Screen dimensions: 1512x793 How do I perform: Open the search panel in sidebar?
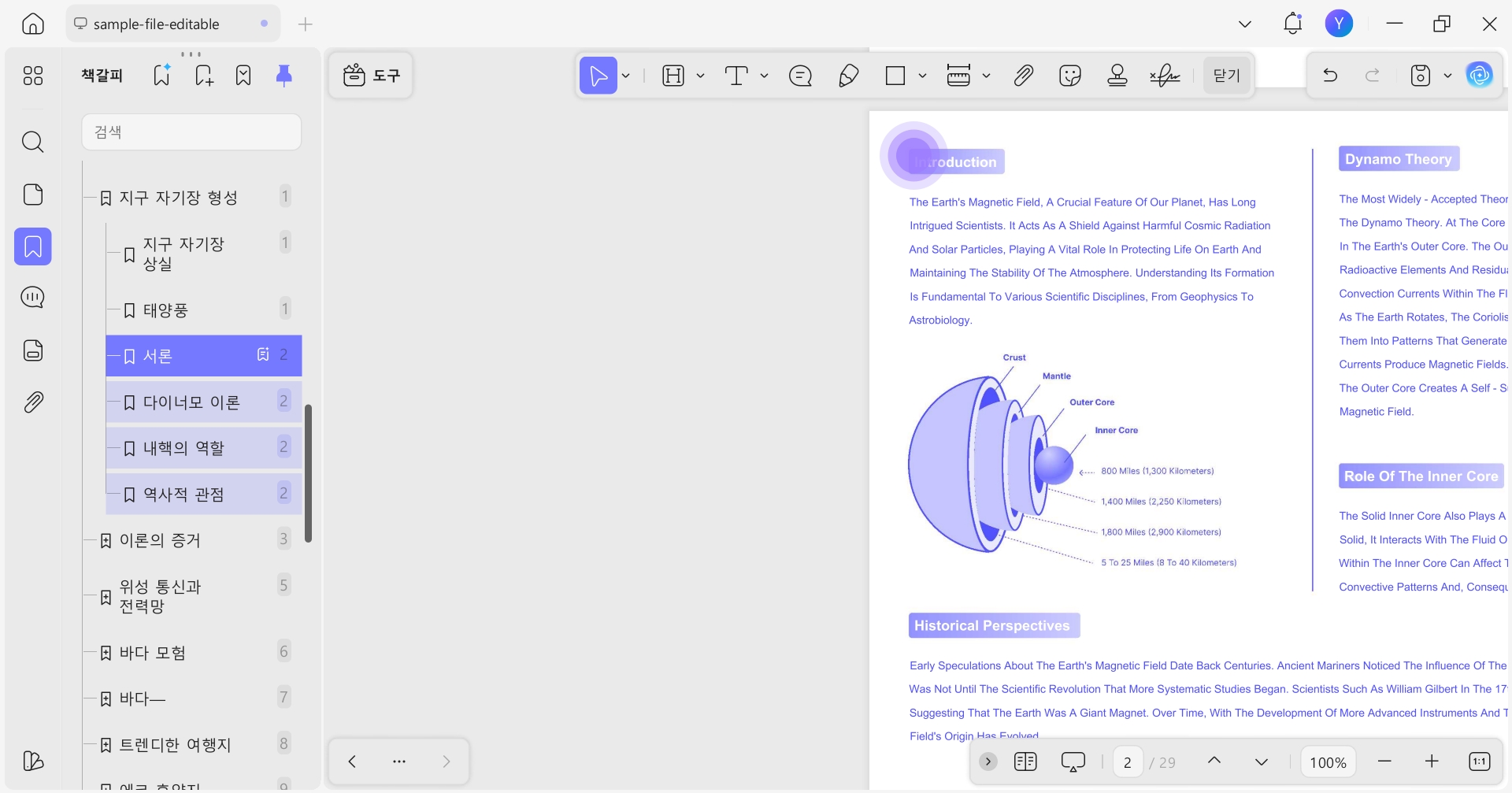(33, 142)
